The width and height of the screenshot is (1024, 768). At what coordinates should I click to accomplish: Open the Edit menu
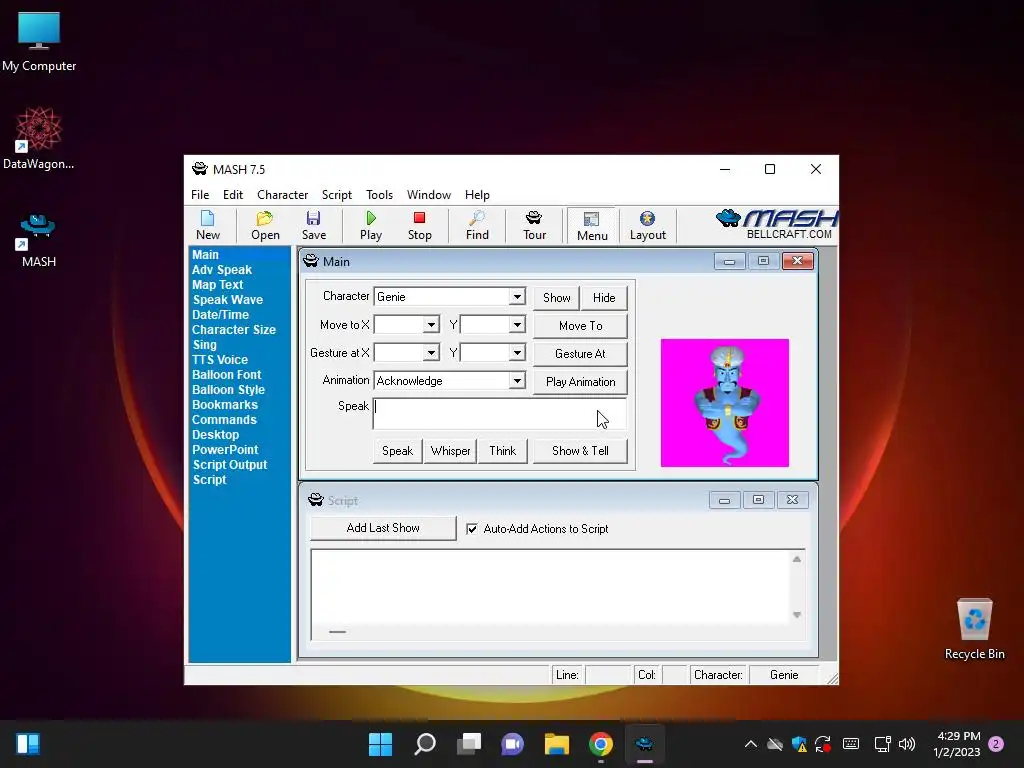(232, 195)
